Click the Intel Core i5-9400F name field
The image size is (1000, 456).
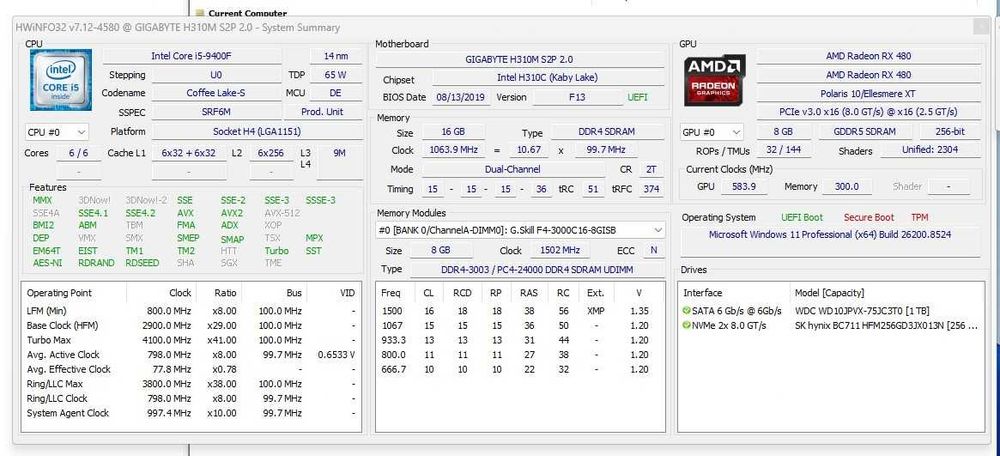[x=191, y=56]
